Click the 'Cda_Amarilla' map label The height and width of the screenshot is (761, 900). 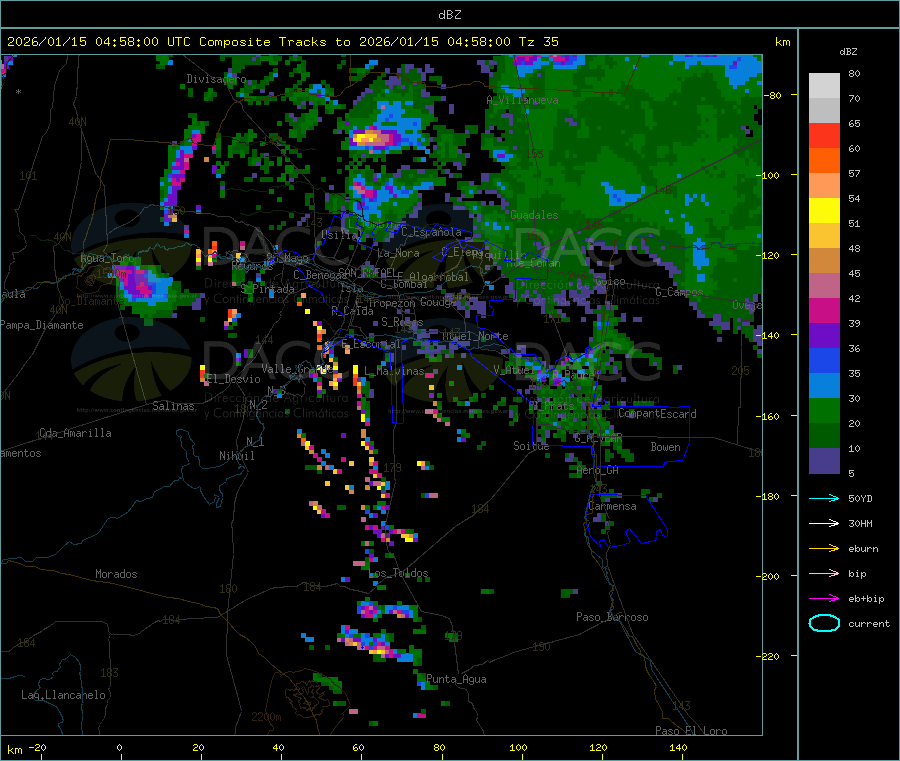pyautogui.click(x=75, y=433)
